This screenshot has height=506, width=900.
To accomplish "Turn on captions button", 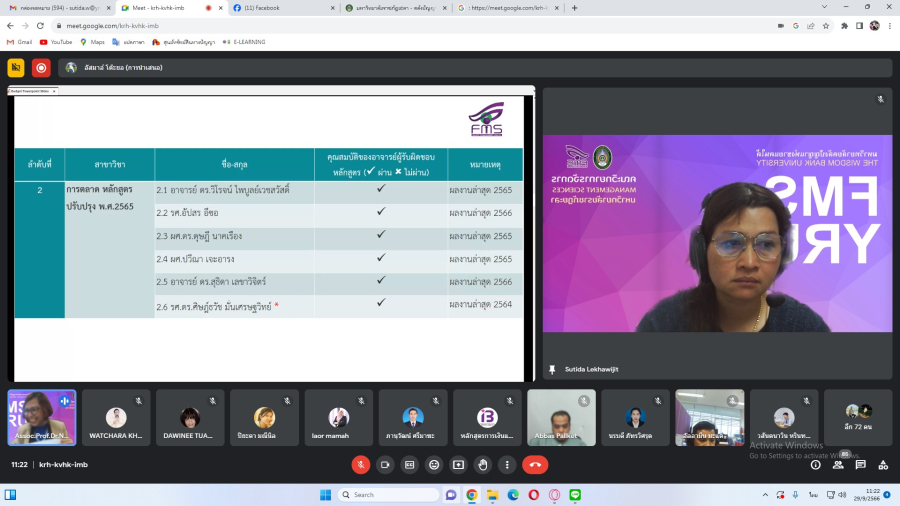I will (x=410, y=465).
